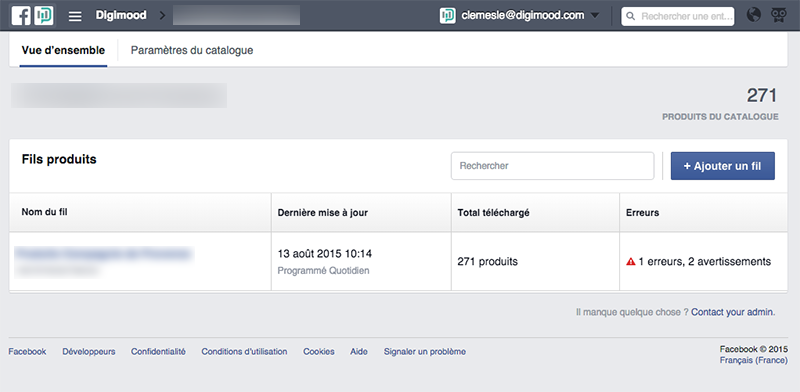Click the 'PRODUITS DU CATALOGUE' label
The image size is (800, 392).
pyautogui.click(x=720, y=117)
